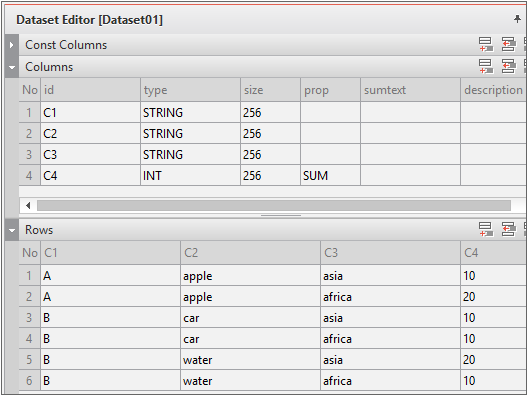Collapse the Rows section
The image size is (527, 395).
click(x=12, y=230)
